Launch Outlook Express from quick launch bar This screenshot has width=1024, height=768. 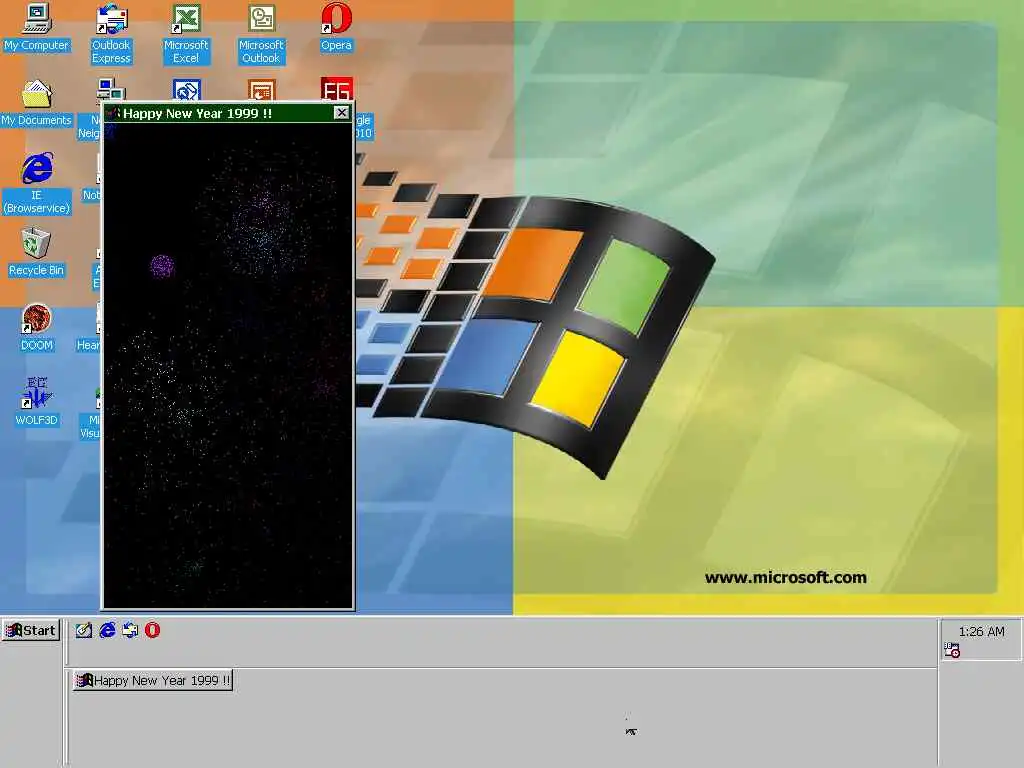[x=130, y=630]
